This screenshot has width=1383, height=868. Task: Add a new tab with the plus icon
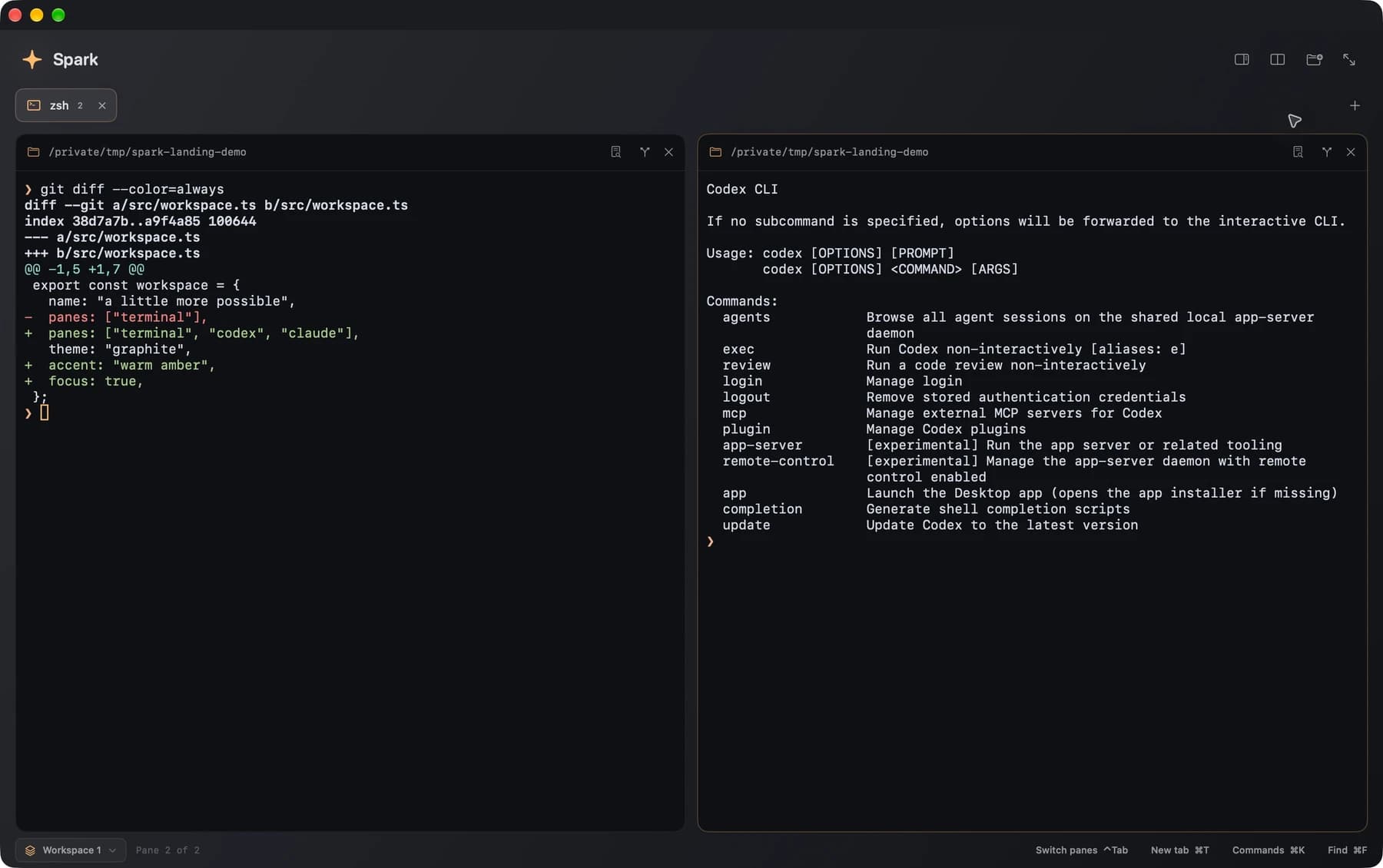click(x=1355, y=105)
